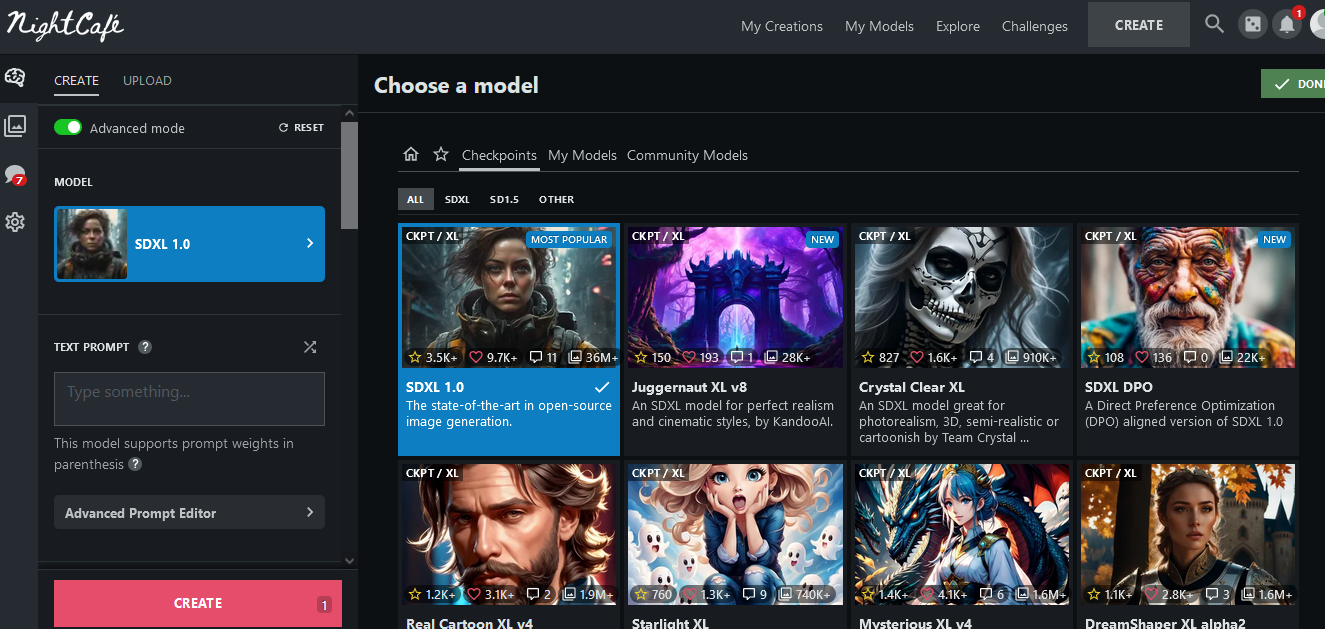This screenshot has width=1325, height=629.
Task: Toggle Advanced mode switch off
Action: (68, 127)
